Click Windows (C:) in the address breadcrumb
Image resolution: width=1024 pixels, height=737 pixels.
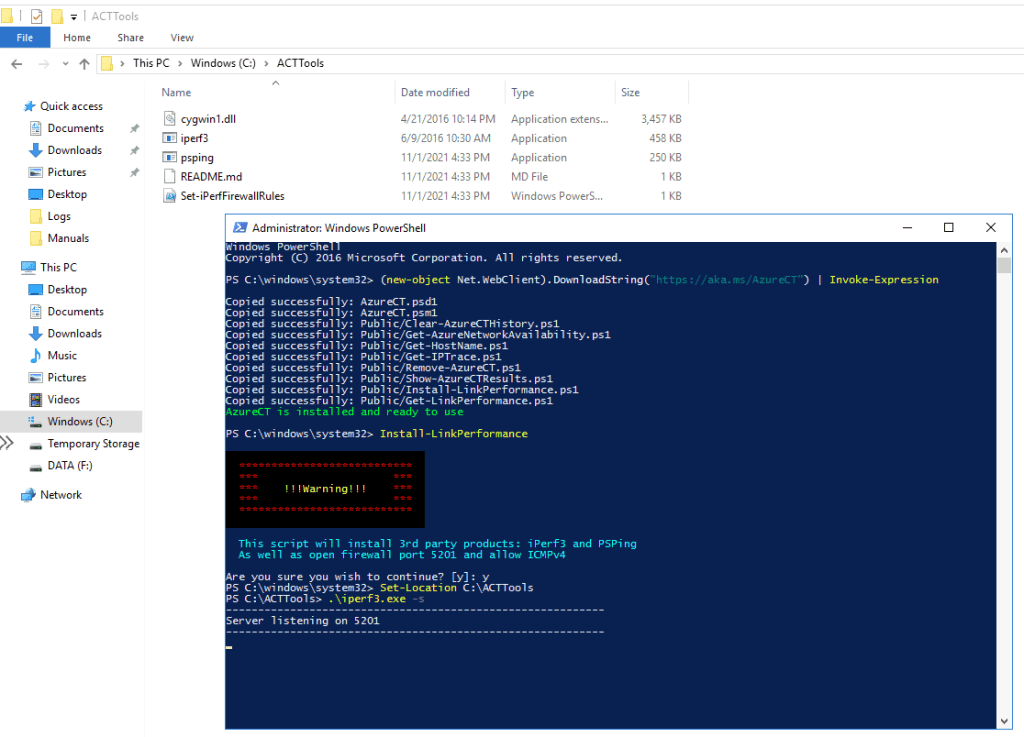coord(223,63)
